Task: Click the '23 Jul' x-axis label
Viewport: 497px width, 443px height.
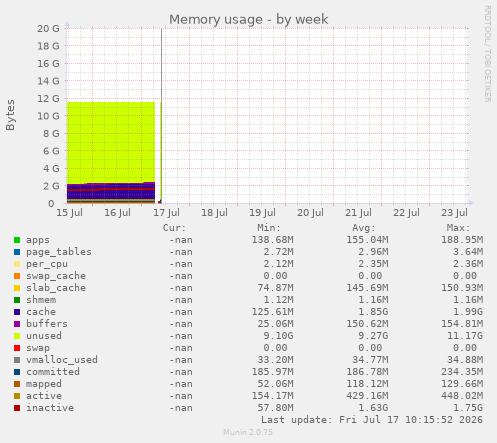Action: click(x=455, y=213)
